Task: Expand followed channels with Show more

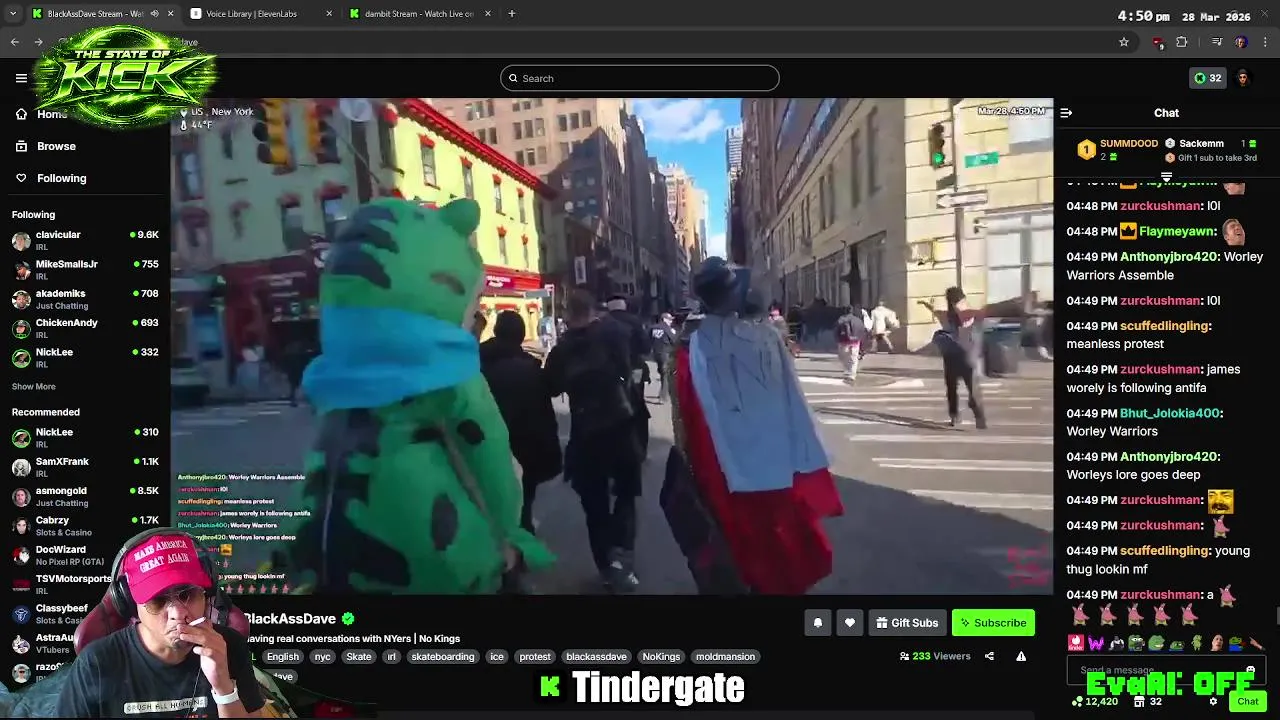Action: click(34, 387)
